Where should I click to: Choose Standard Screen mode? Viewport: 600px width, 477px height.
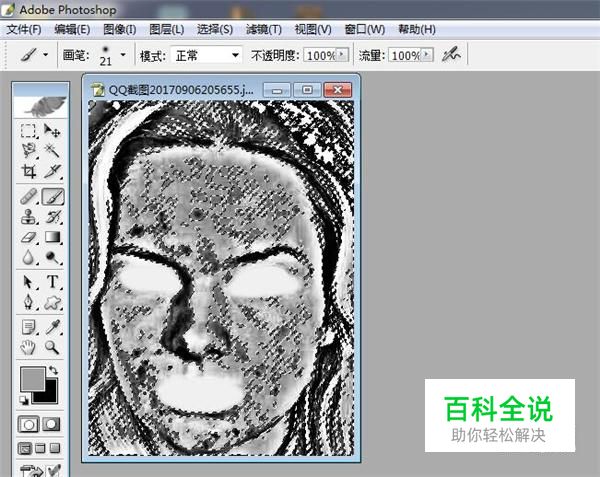[x=25, y=448]
